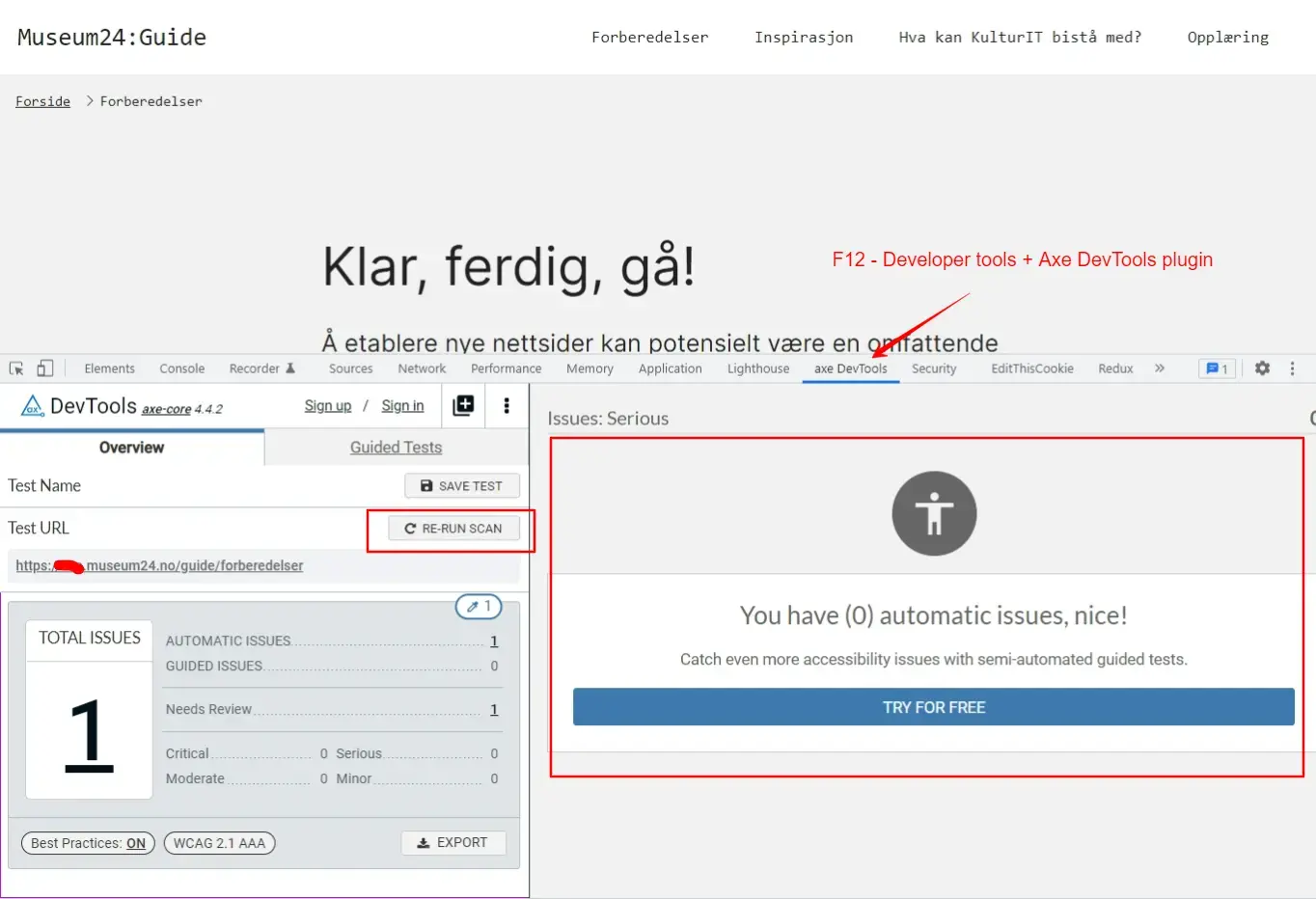Show more DevTools tabs chevron
1316x899 pixels.
click(x=1160, y=368)
